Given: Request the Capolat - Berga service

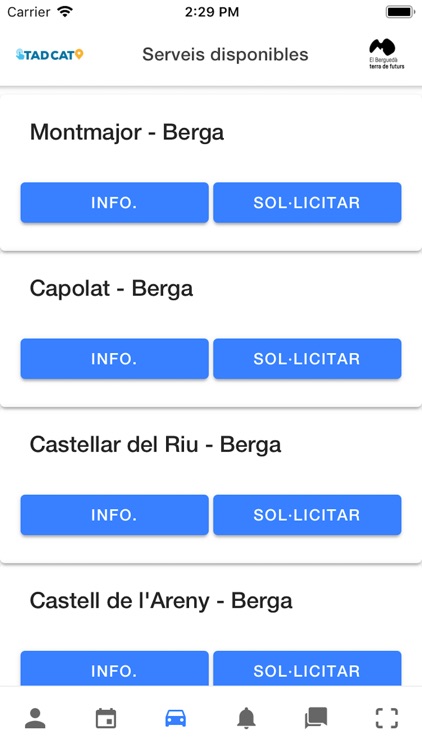Looking at the screenshot, I should pyautogui.click(x=307, y=359).
